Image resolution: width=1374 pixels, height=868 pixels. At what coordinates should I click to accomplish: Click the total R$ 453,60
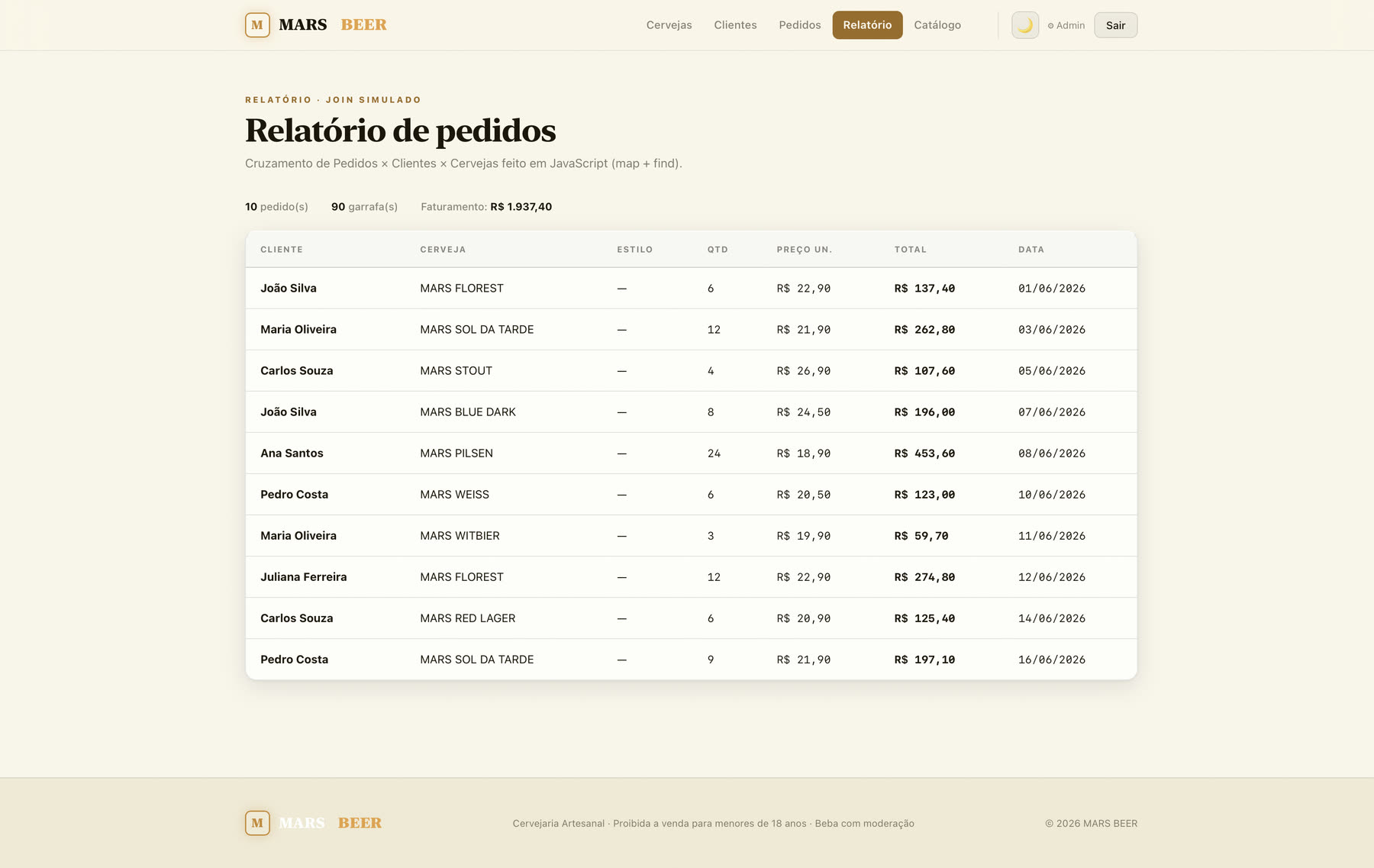[x=925, y=453]
